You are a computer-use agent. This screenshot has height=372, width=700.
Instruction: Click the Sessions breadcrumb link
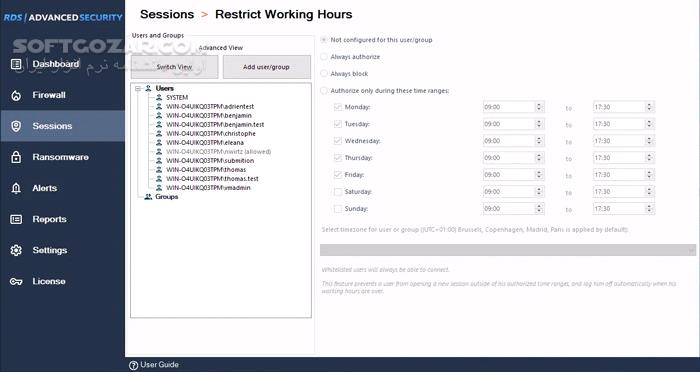[x=167, y=14]
